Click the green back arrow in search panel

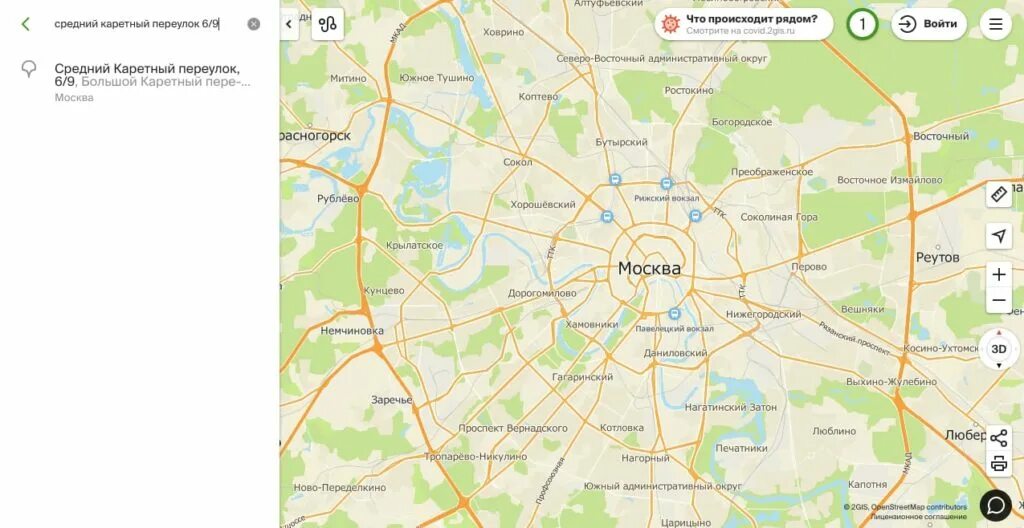pyautogui.click(x=25, y=24)
